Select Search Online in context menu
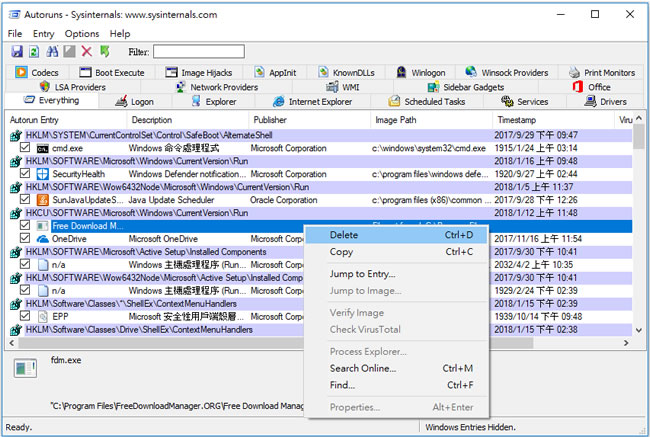This screenshot has width=650, height=437. coord(397,368)
